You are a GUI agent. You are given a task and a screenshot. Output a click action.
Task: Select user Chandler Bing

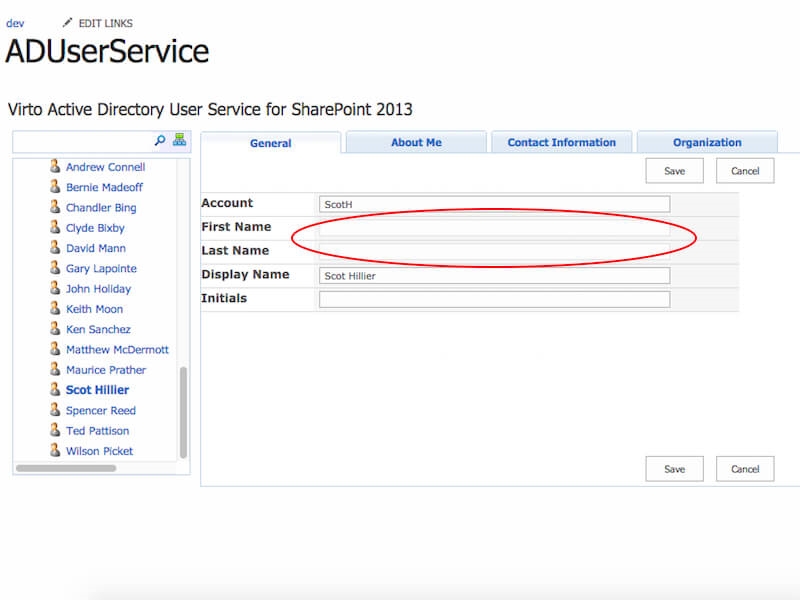point(101,208)
